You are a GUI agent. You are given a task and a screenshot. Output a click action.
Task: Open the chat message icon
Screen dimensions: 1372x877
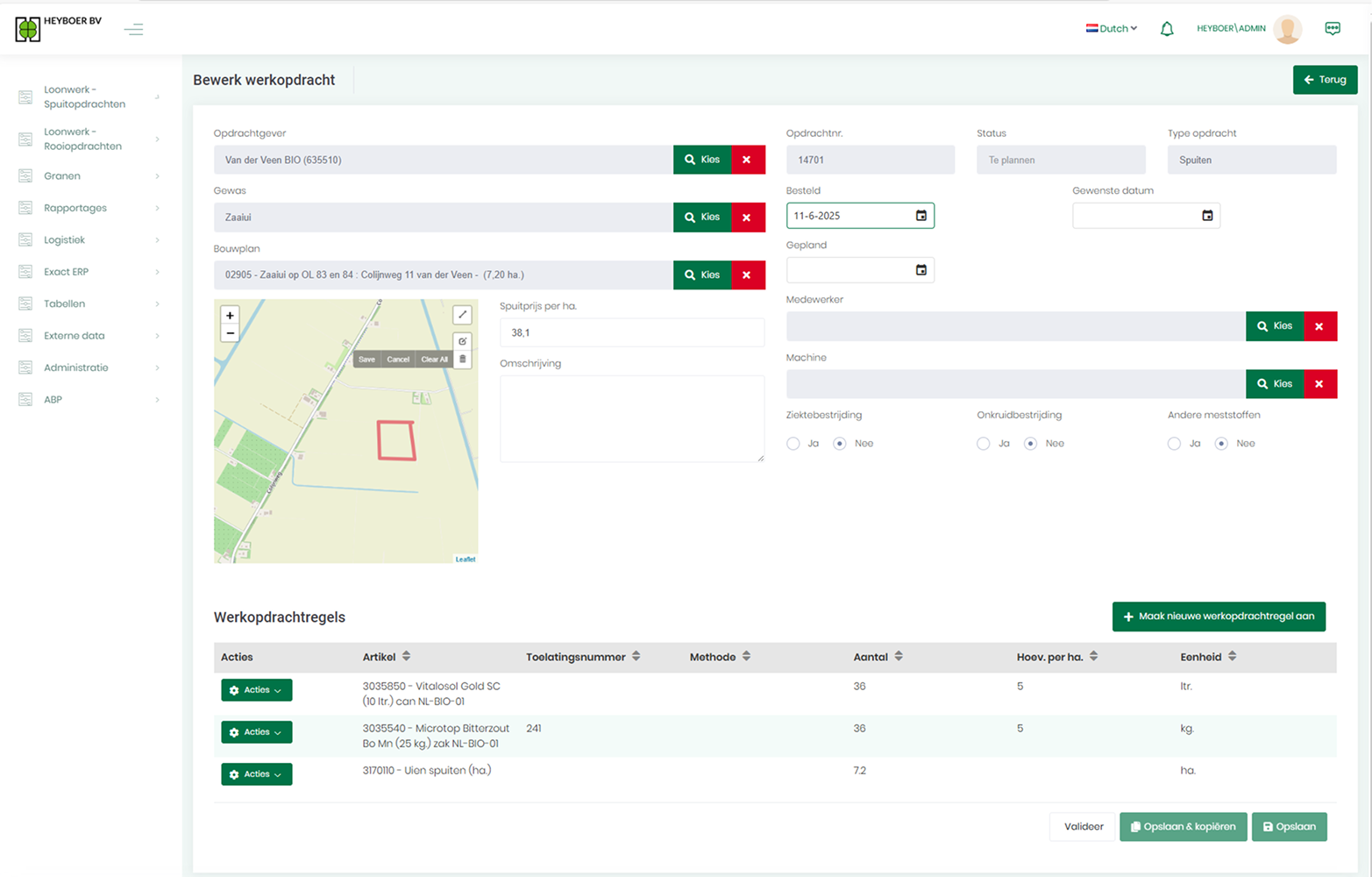pos(1333,29)
